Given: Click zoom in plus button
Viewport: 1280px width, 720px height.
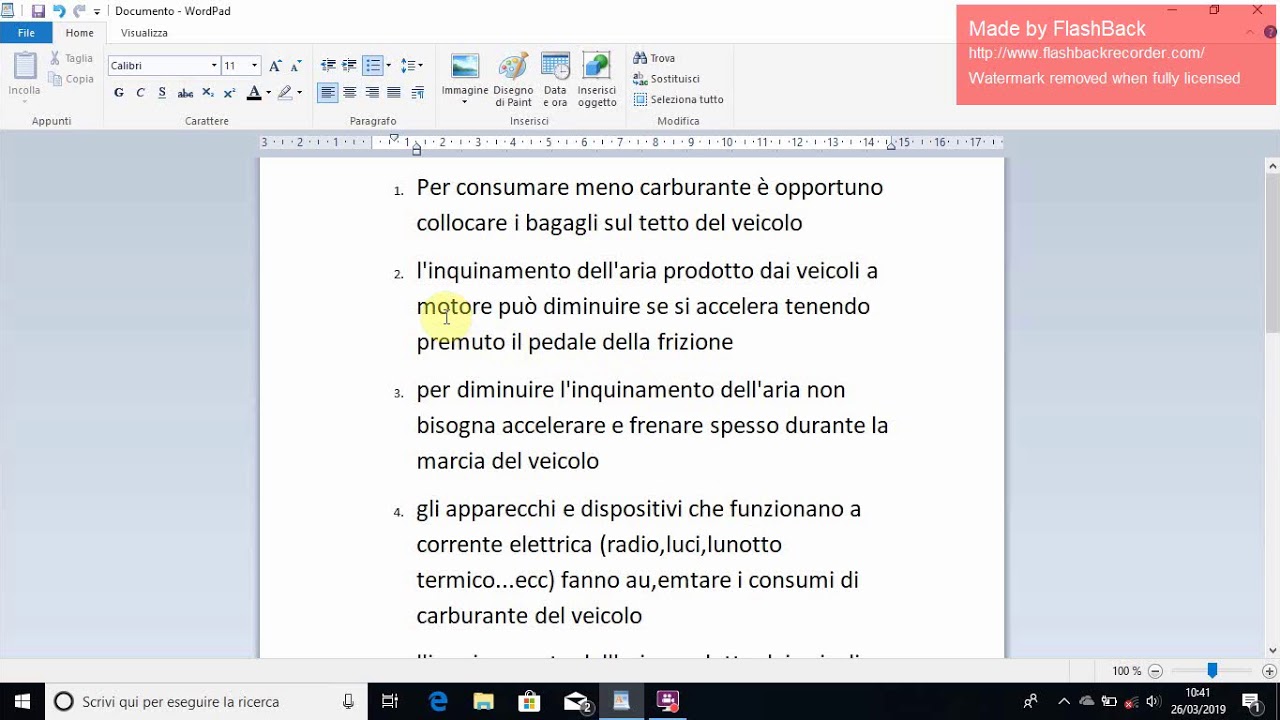Looking at the screenshot, I should tap(1269, 671).
